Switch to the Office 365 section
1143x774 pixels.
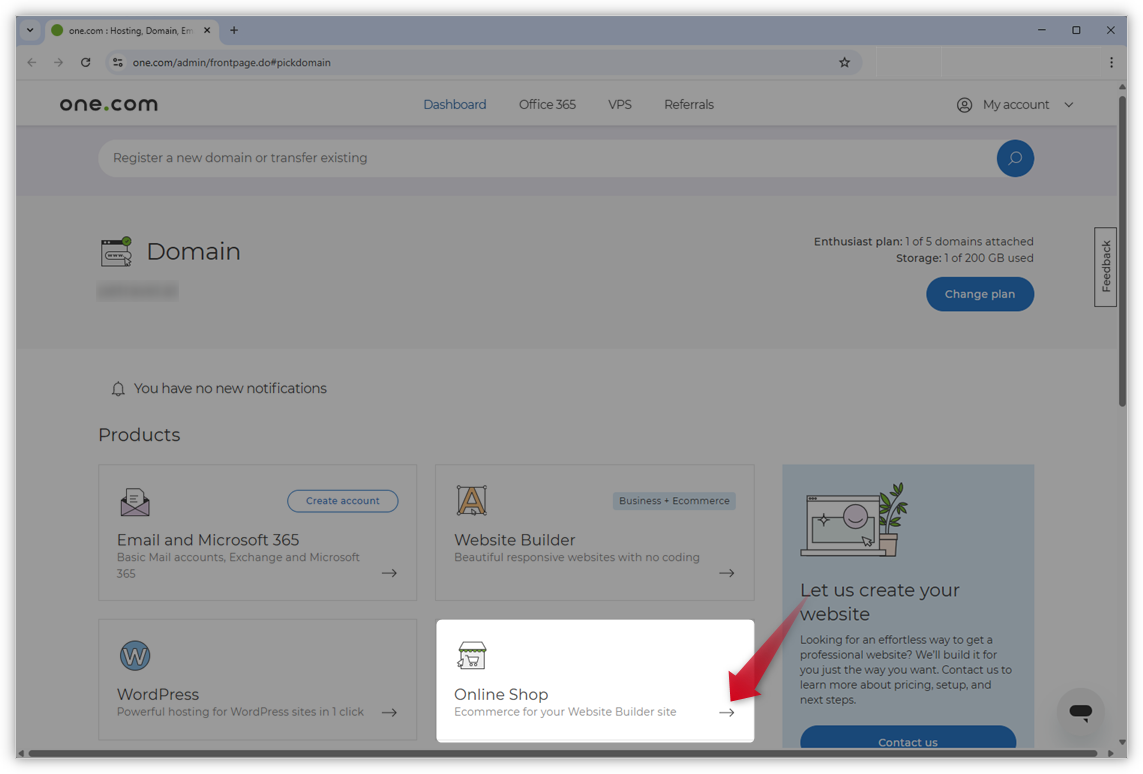[546, 104]
